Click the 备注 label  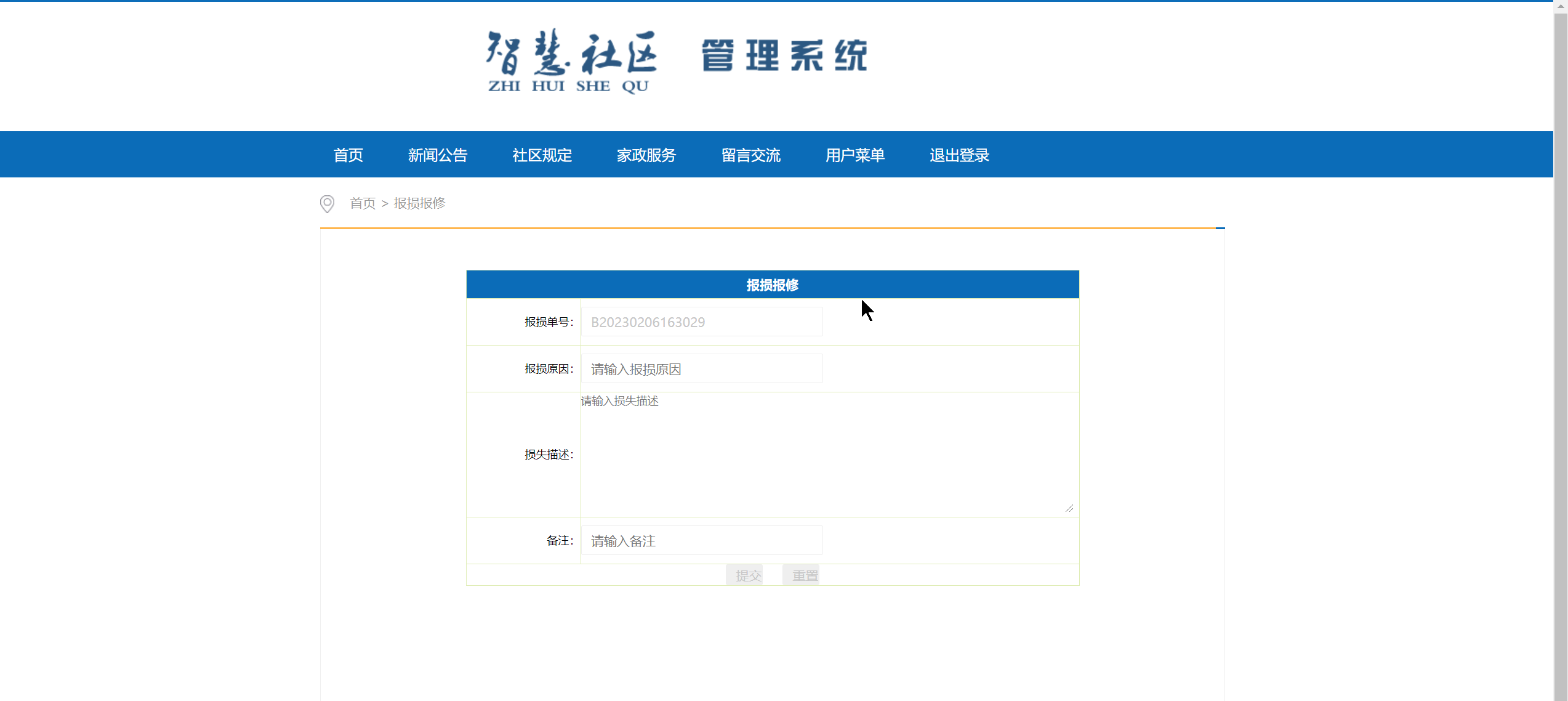(560, 541)
